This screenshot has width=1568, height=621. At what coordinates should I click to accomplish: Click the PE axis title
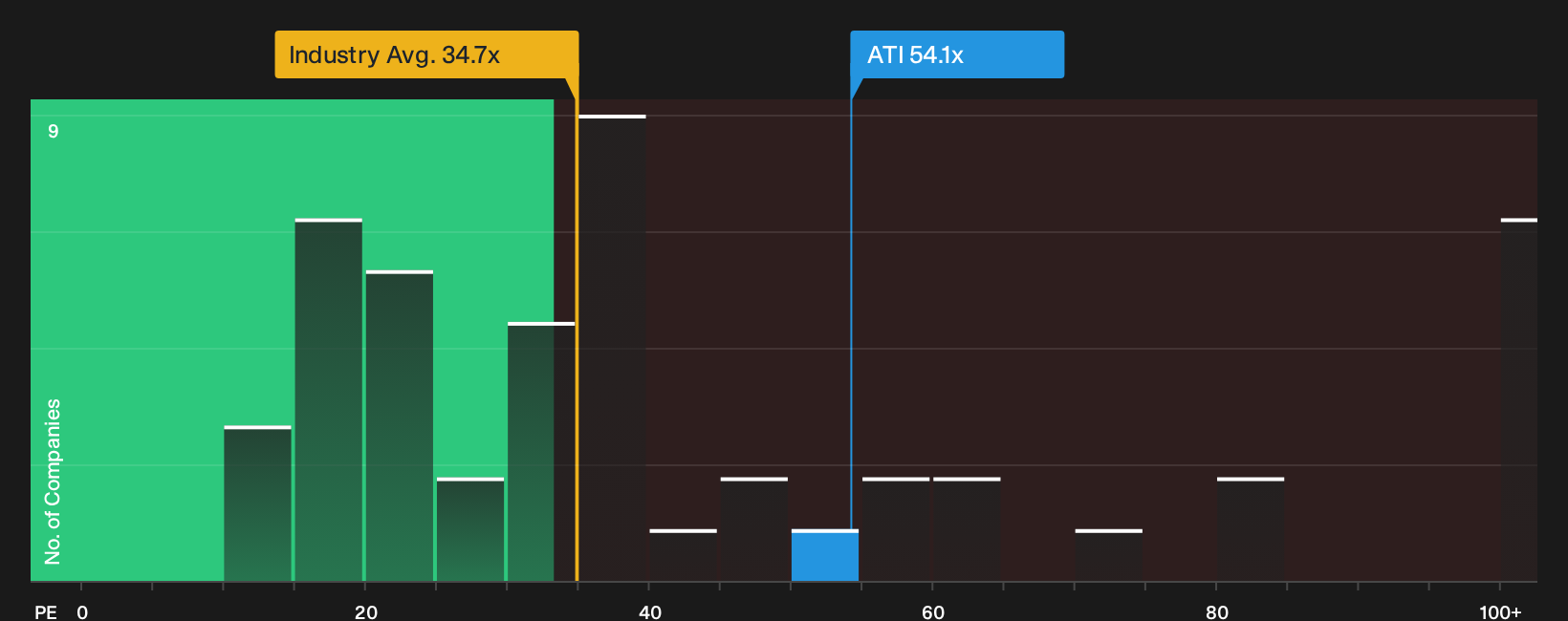[46, 611]
